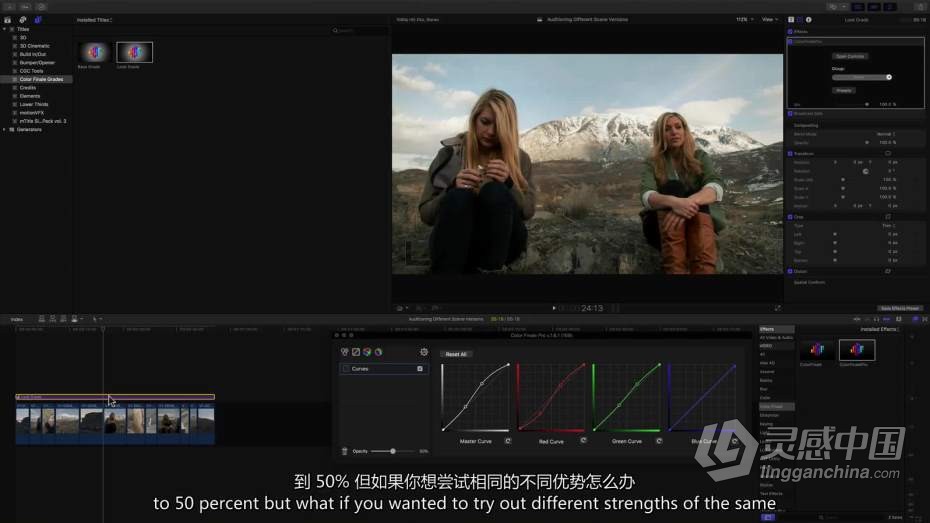
Task: Show the Distort on-screen controls icon
Action: pyautogui.click(x=888, y=271)
